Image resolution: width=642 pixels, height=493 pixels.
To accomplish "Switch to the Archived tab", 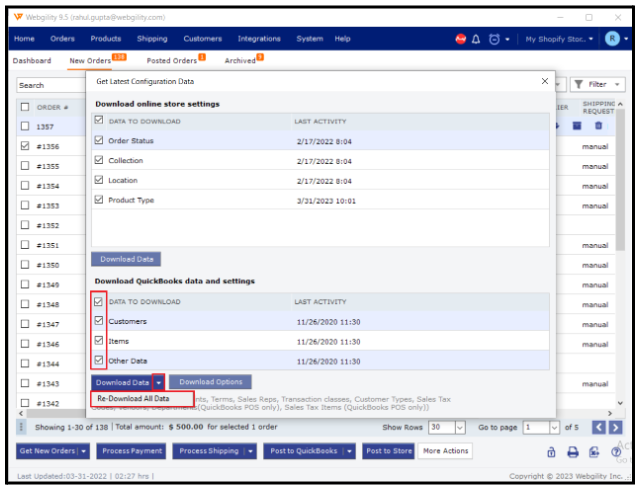I will 240,61.
